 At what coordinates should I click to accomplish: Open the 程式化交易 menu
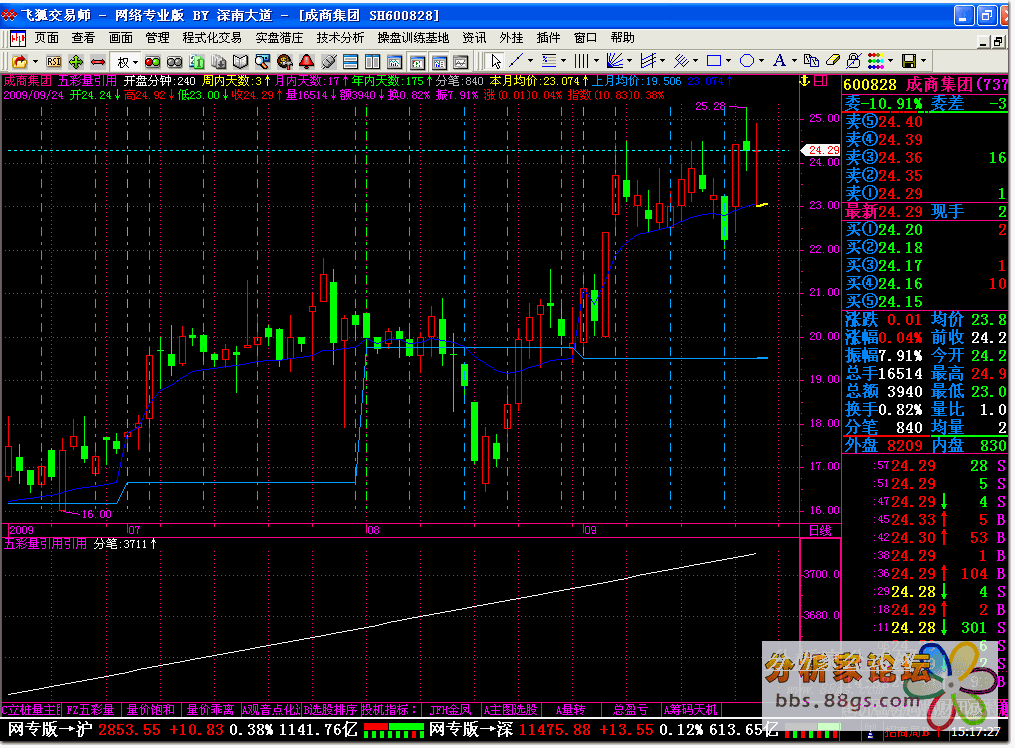(x=212, y=38)
